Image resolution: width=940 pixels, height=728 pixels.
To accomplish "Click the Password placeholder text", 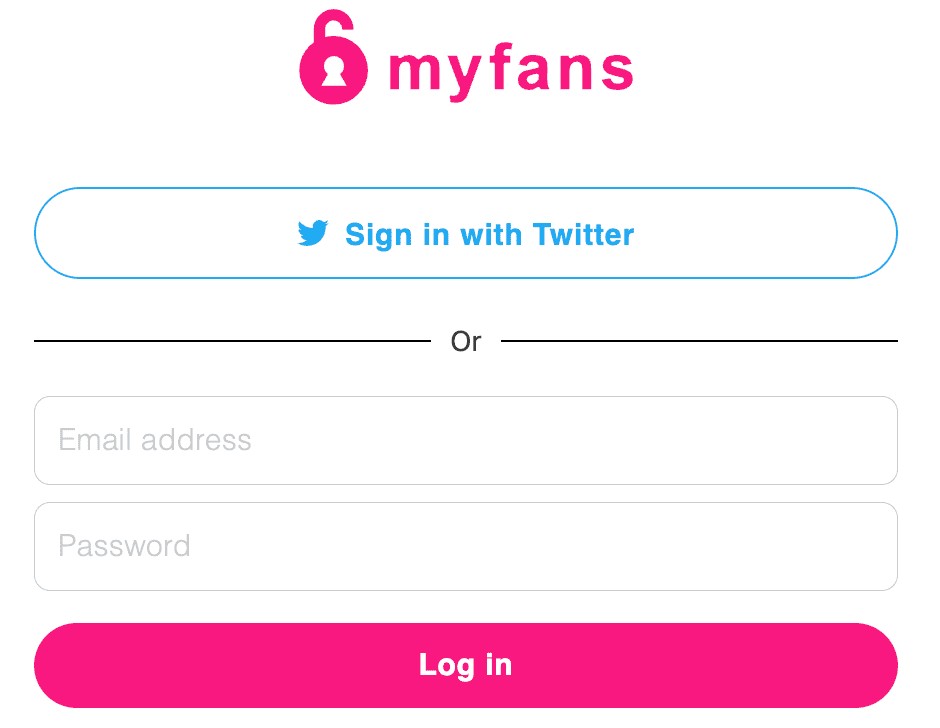I will (x=124, y=546).
